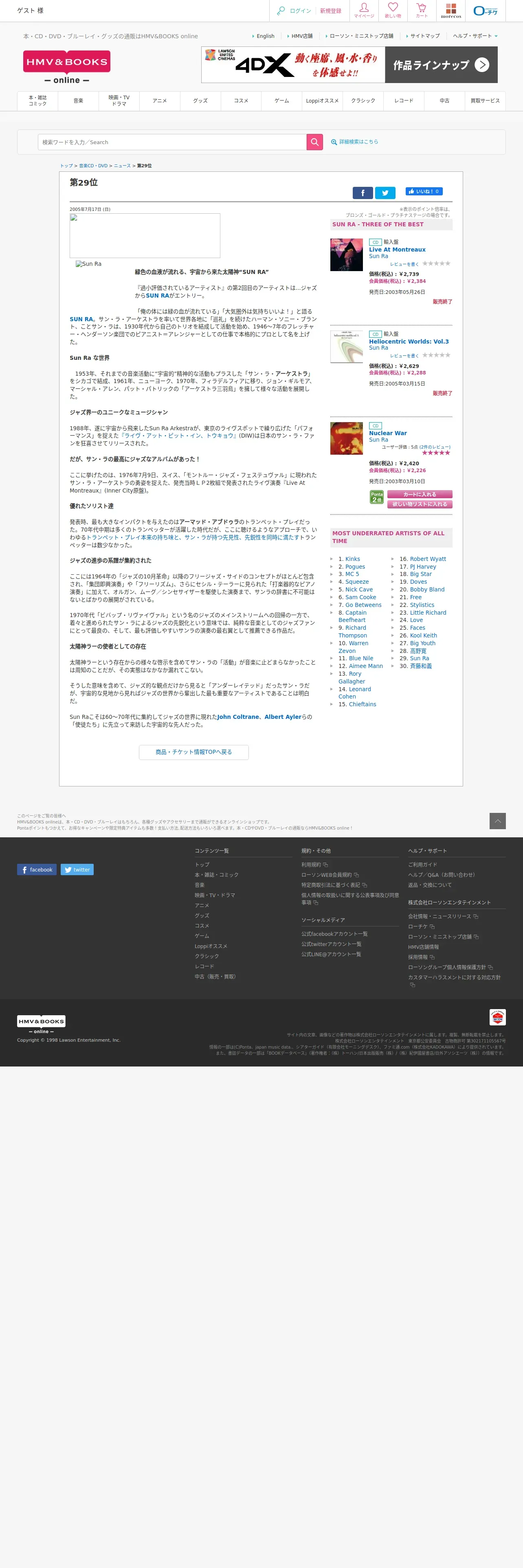
Task: Click the Albert Ayler link in article
Action: [x=283, y=717]
